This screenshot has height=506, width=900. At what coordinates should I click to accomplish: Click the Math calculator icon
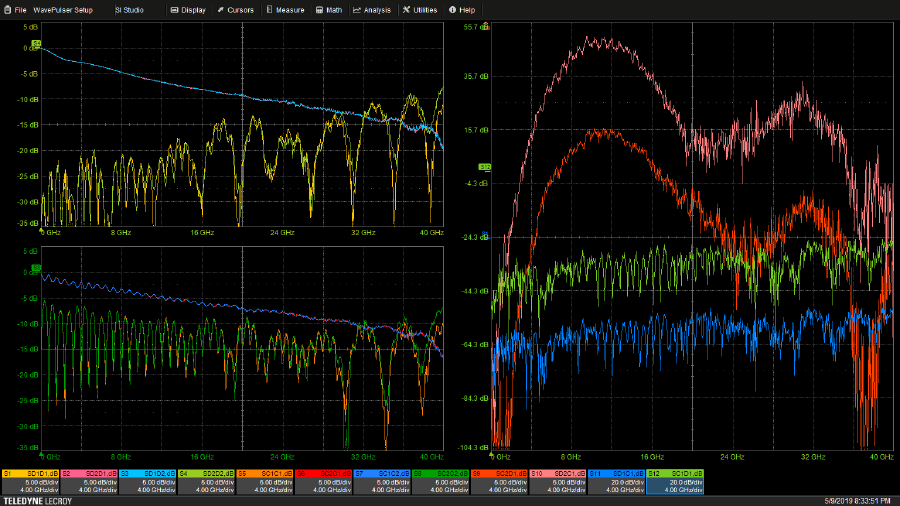coord(319,9)
